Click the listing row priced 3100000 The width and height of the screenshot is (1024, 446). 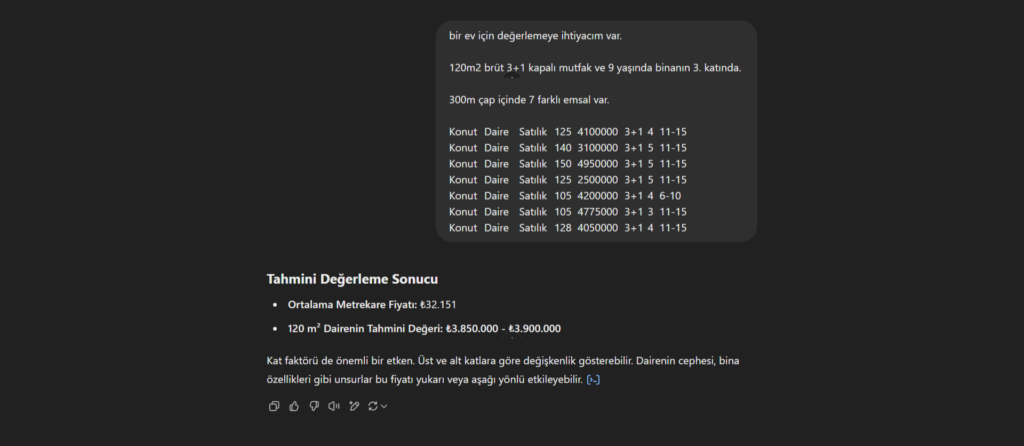tap(567, 148)
